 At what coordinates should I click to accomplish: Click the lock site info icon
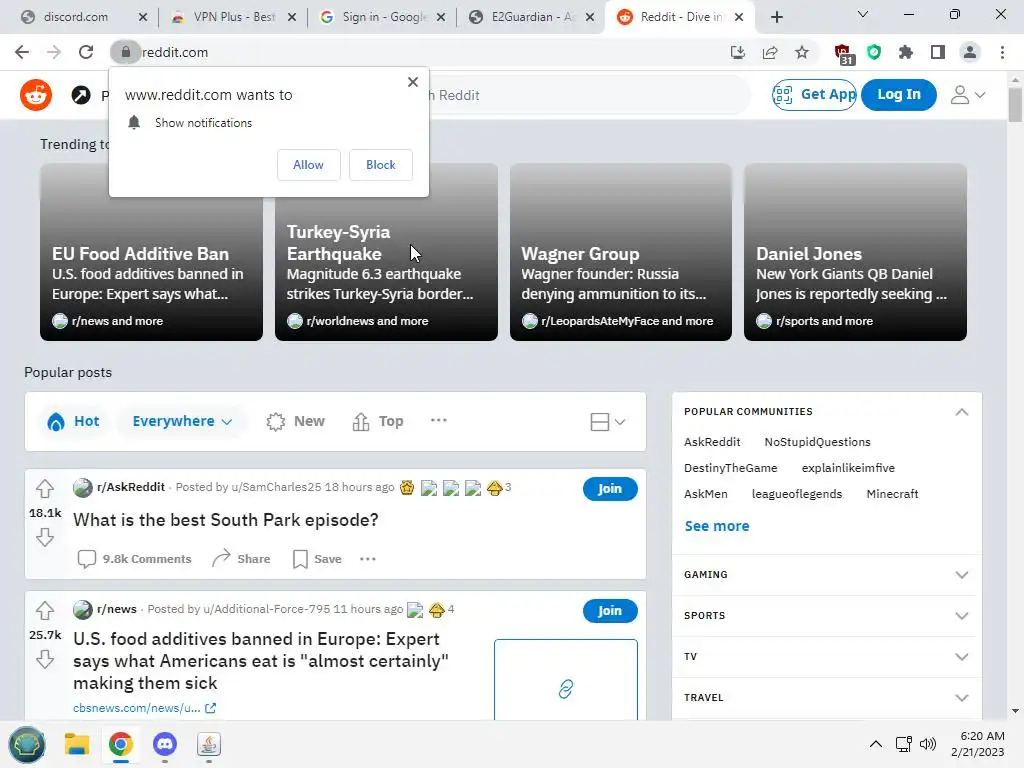[x=125, y=52]
